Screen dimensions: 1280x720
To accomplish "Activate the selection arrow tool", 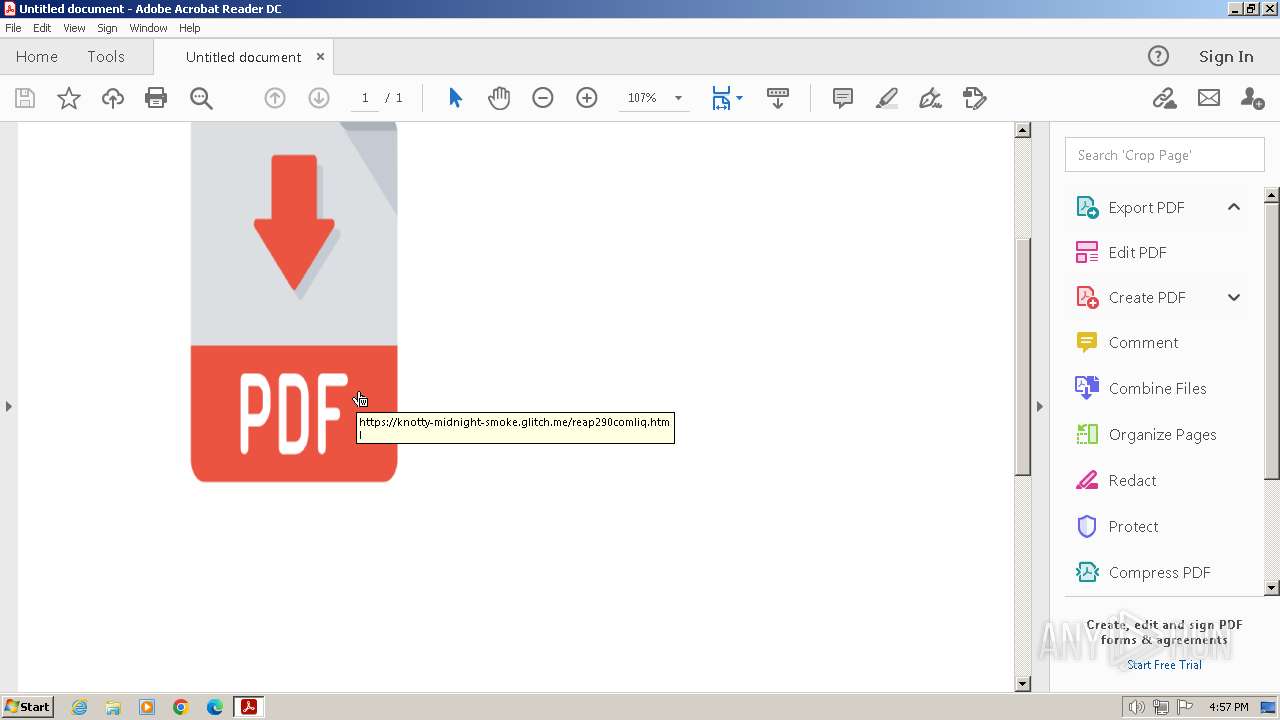I will [x=455, y=98].
